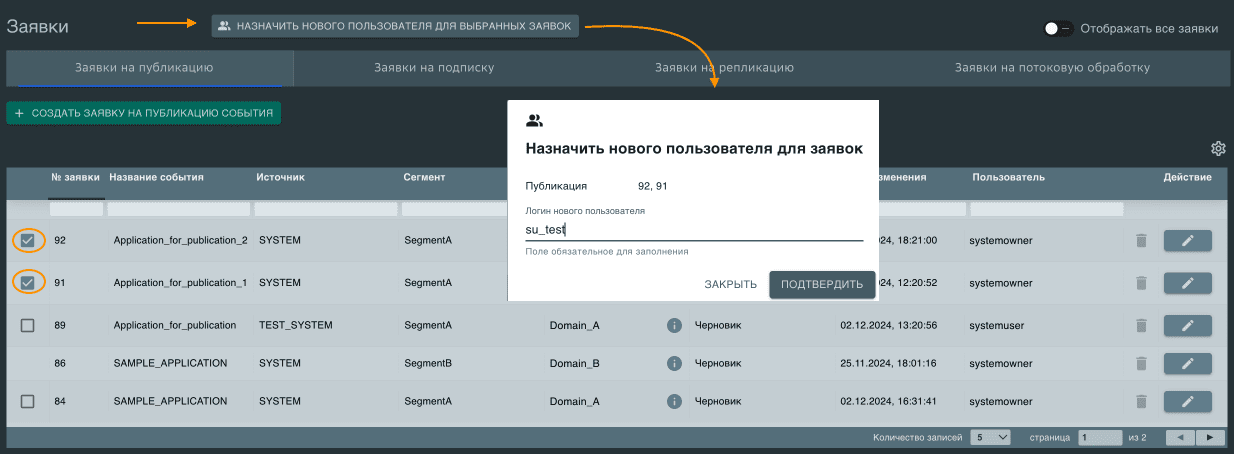Image resolution: width=1234 pixels, height=454 pixels.
Task: Edit application 92 with pencil button
Action: click(x=1188, y=241)
